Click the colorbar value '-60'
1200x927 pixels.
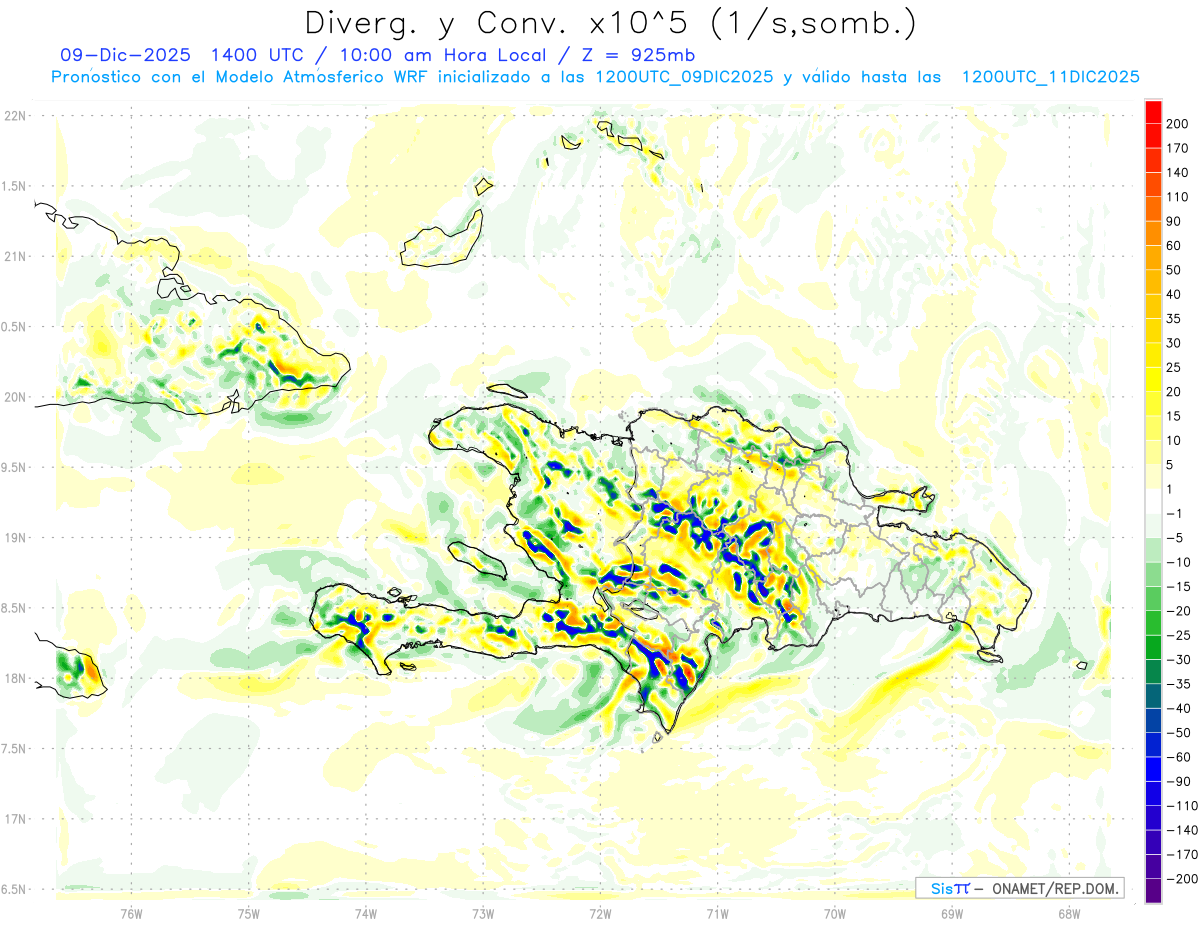point(1178,757)
